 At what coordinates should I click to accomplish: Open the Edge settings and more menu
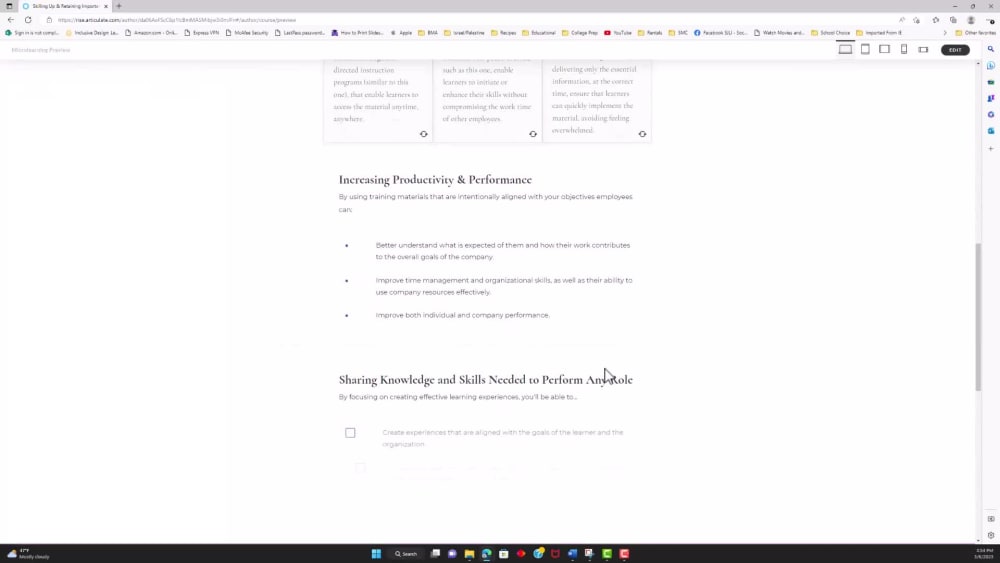(x=989, y=20)
